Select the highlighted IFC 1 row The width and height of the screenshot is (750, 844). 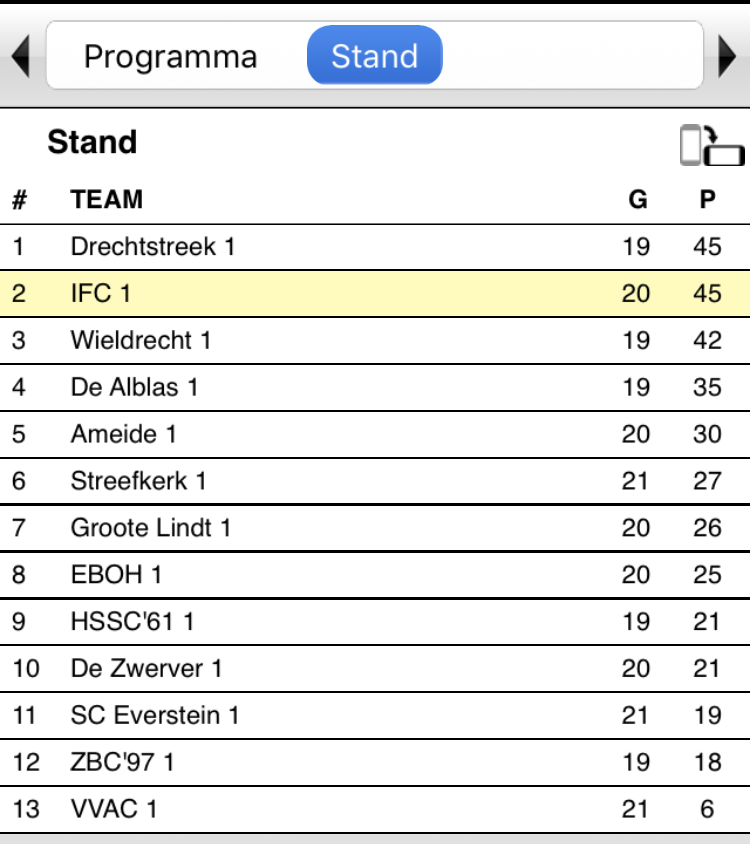click(x=375, y=294)
